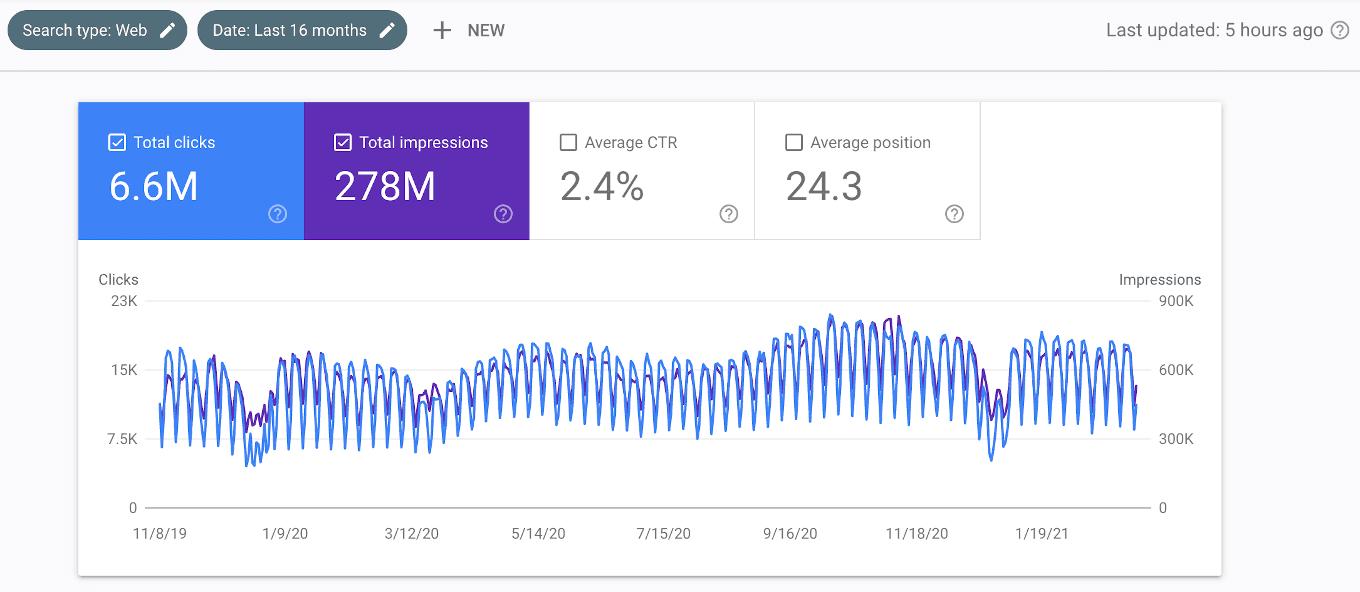Click the Impressions axis label

[1160, 279]
